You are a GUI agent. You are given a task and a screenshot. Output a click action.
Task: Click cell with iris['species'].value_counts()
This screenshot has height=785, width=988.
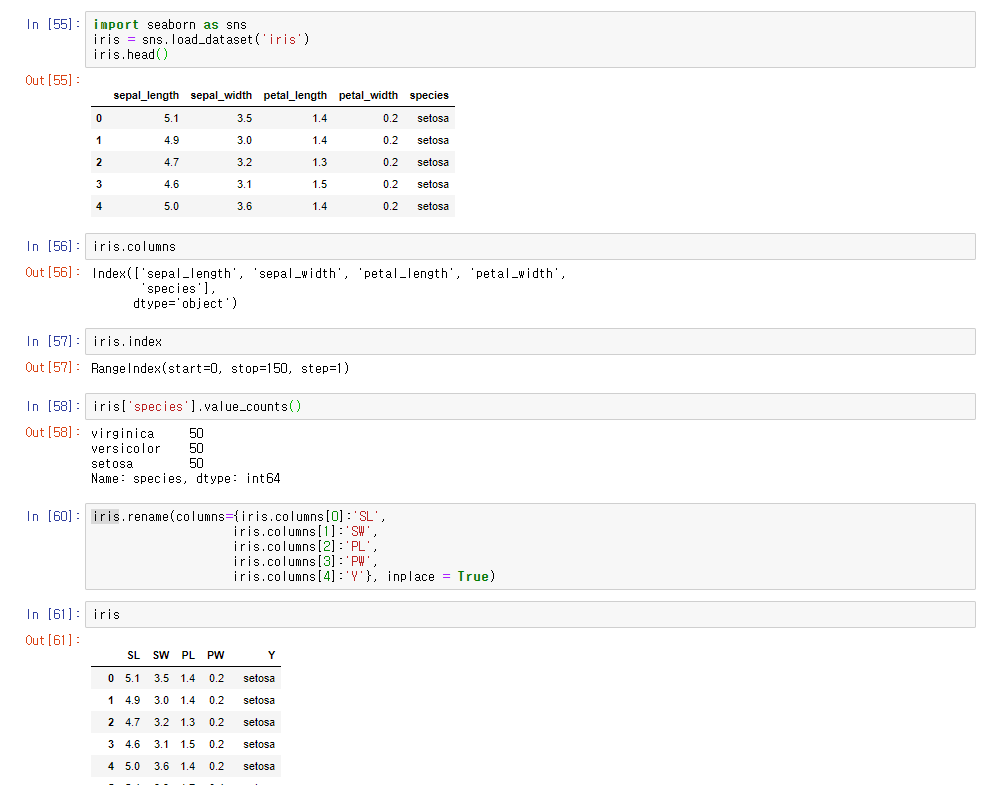[530, 406]
